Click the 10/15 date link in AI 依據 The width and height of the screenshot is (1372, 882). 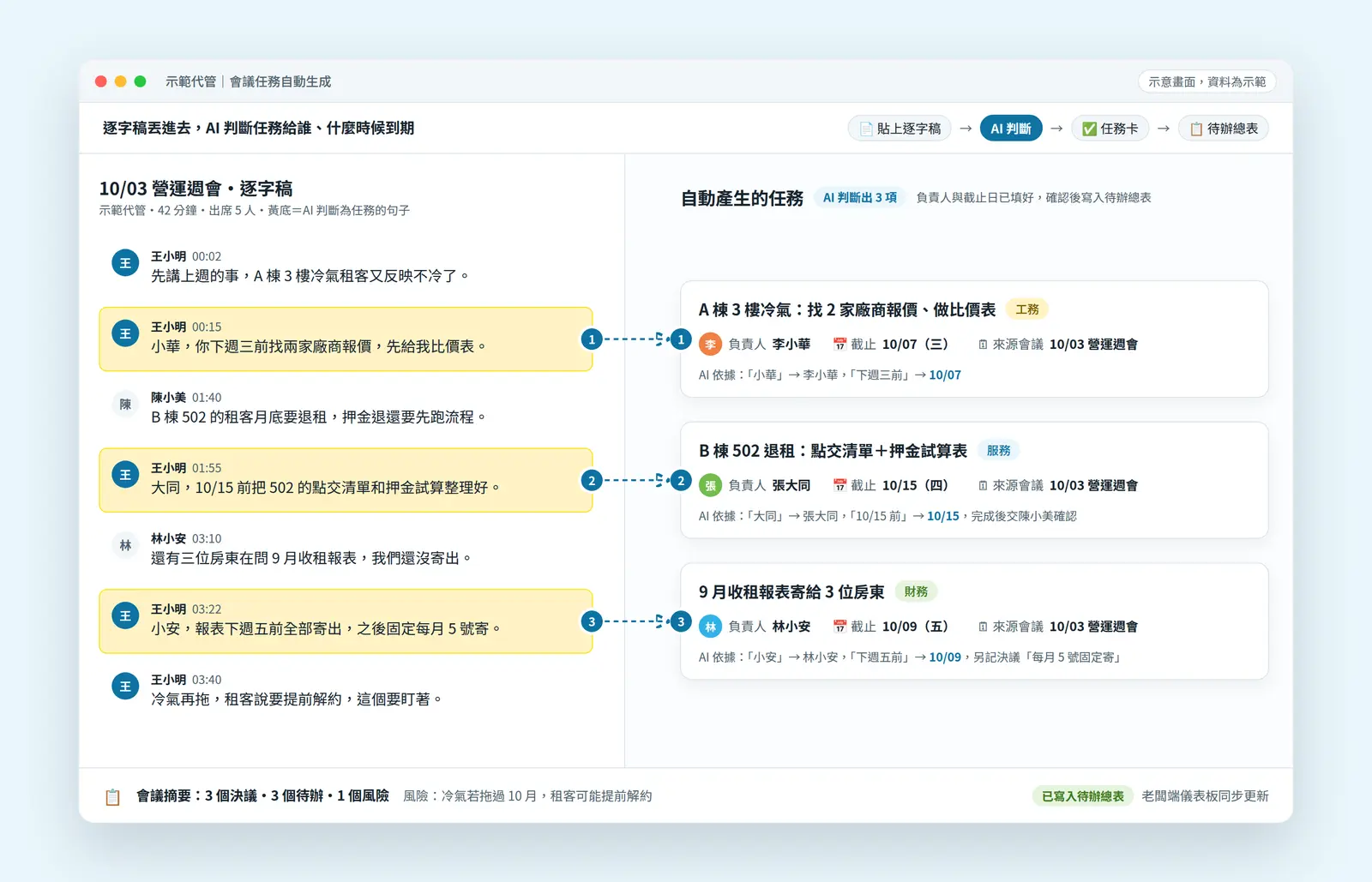[x=943, y=516]
